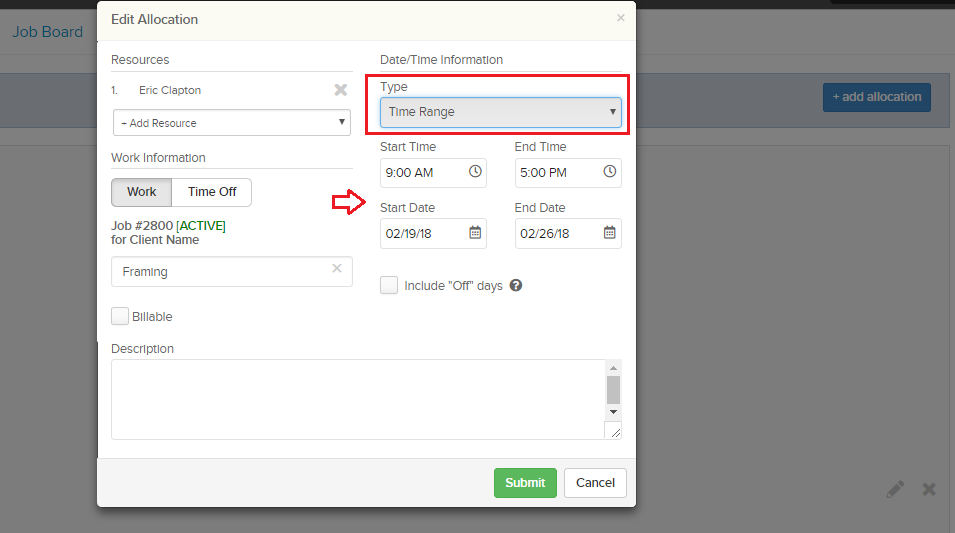Show help for Include Off days

pos(516,285)
